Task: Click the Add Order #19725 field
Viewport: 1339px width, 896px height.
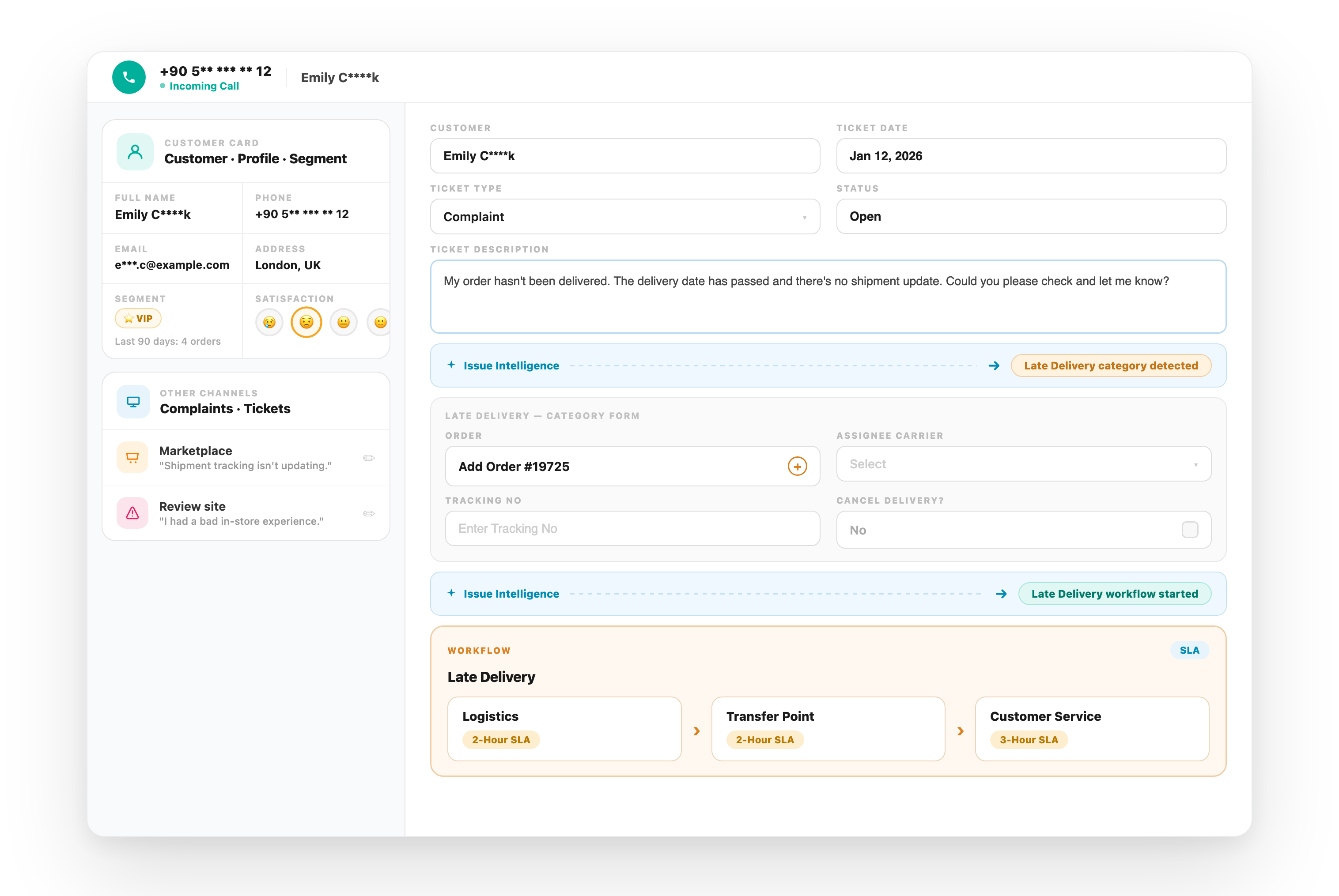Action: (x=632, y=466)
